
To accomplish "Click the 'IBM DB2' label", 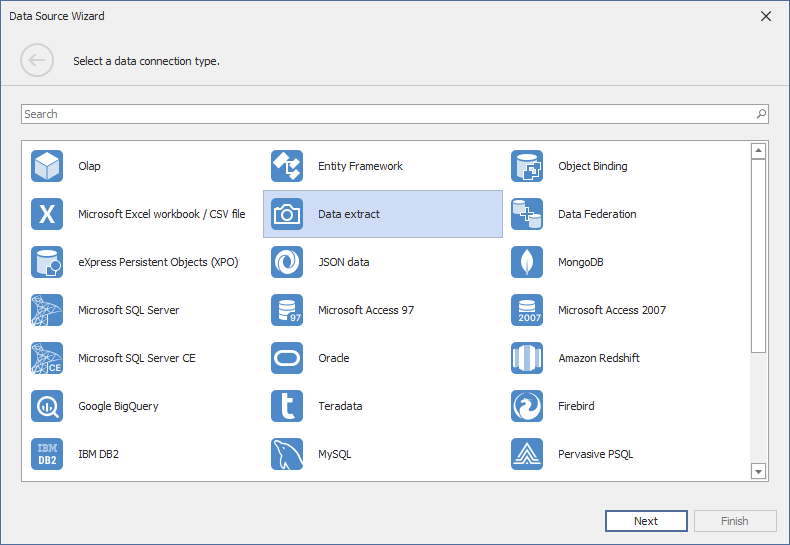I will point(98,454).
